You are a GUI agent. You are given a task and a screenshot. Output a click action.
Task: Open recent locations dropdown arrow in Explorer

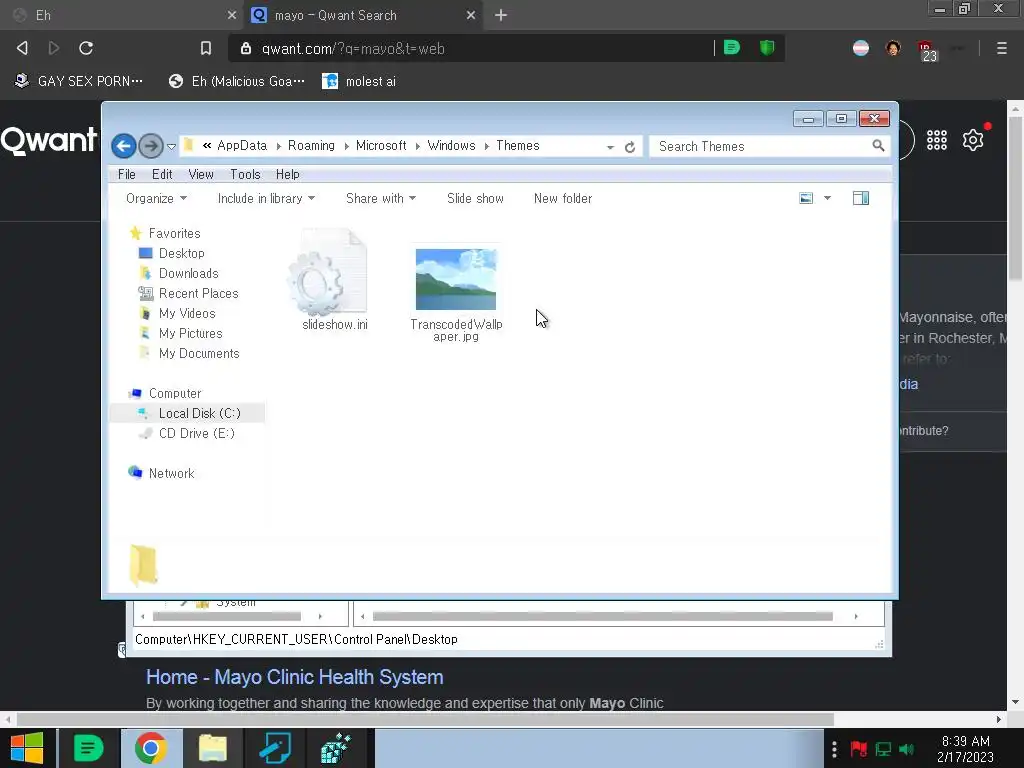tap(171, 146)
